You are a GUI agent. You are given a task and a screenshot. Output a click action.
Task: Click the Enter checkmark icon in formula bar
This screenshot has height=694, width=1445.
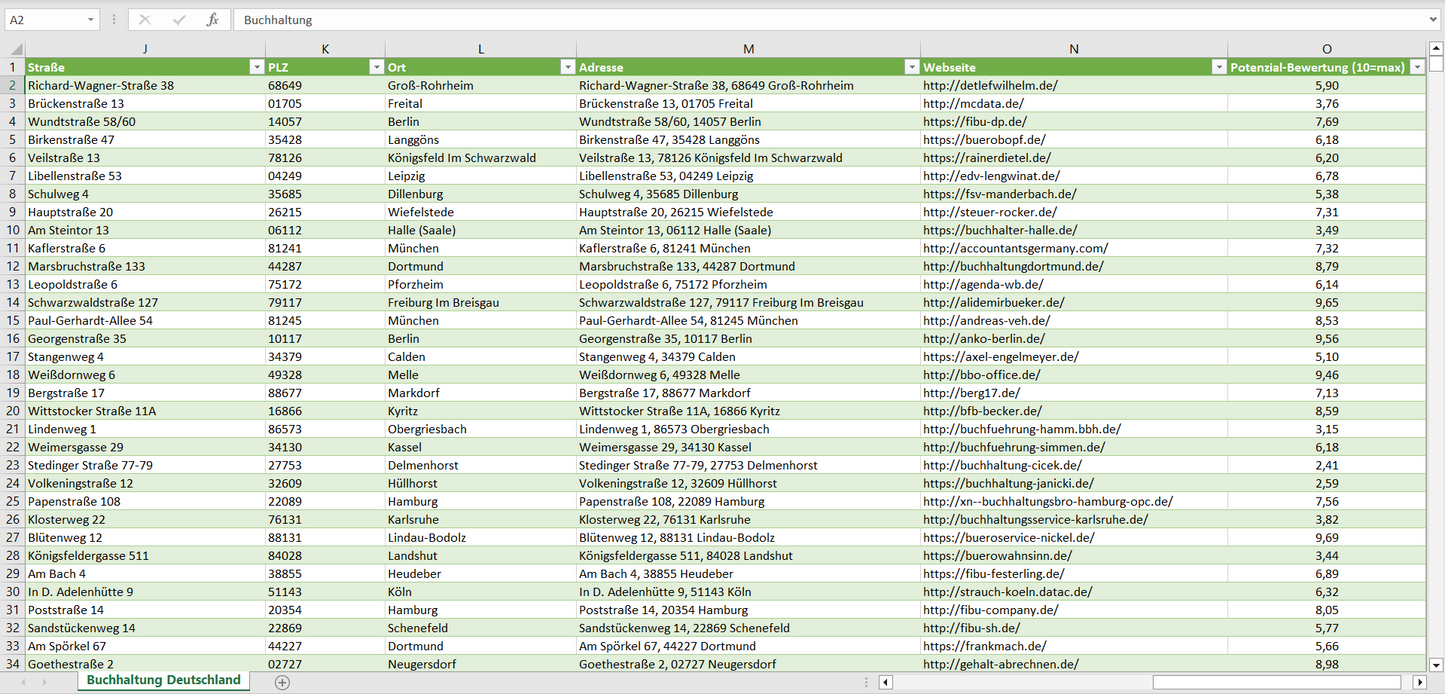(179, 20)
